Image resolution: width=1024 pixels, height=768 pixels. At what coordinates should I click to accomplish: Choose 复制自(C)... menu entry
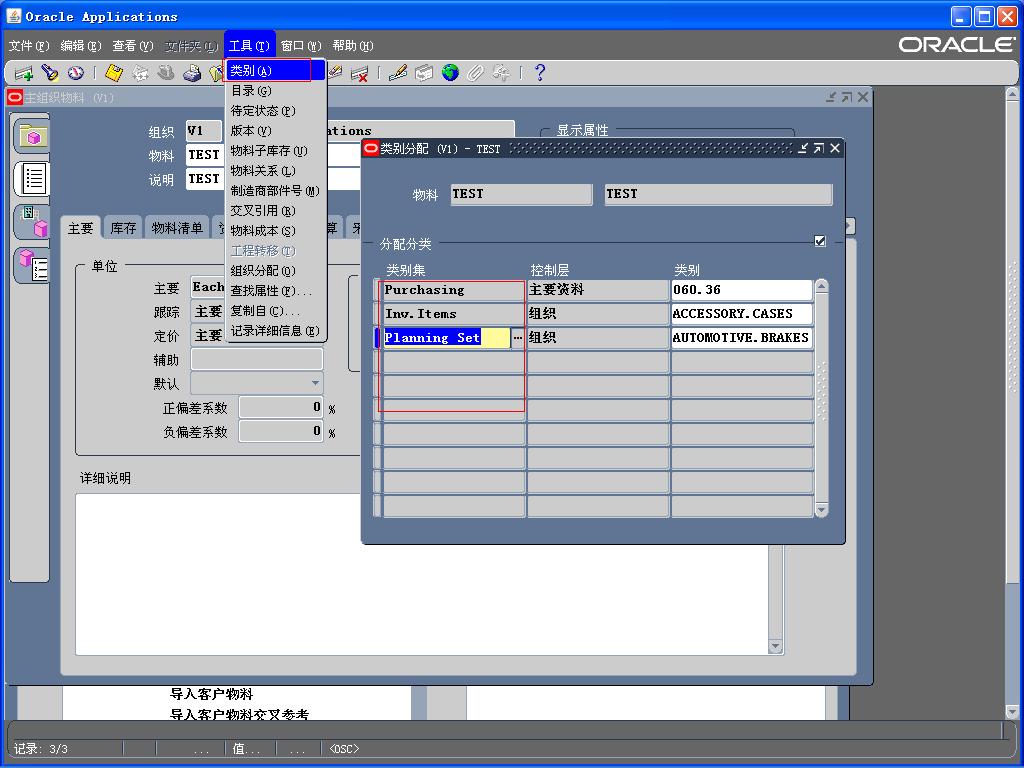(x=275, y=311)
